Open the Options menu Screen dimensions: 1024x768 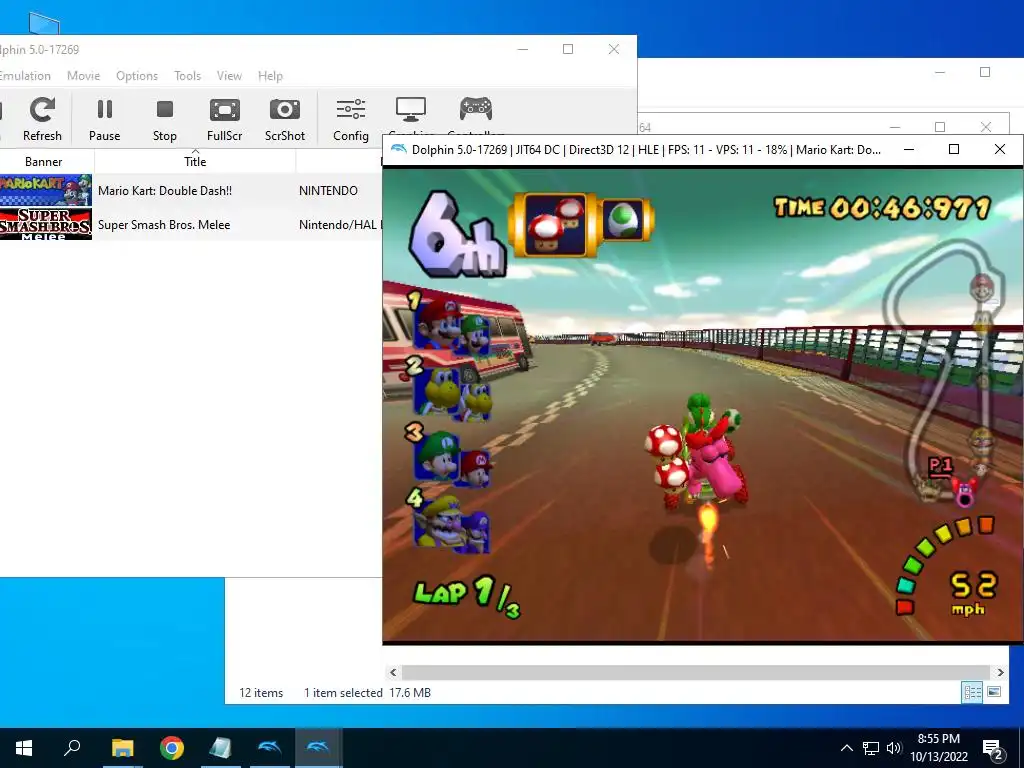pyautogui.click(x=136, y=76)
